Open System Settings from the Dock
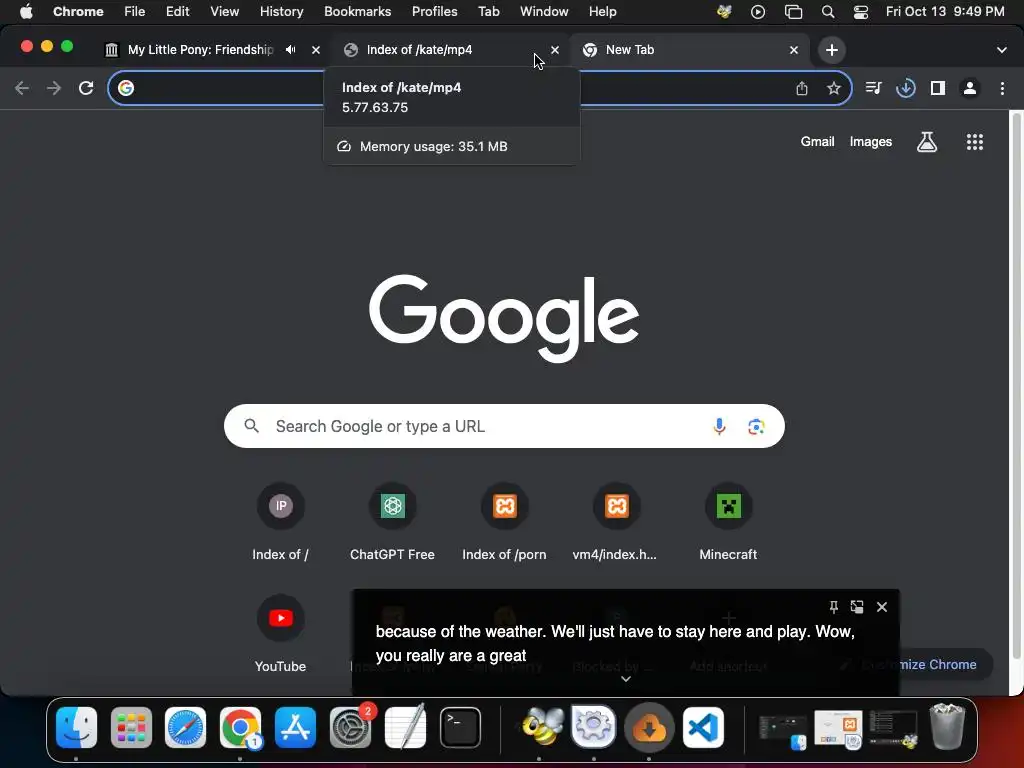 [351, 727]
